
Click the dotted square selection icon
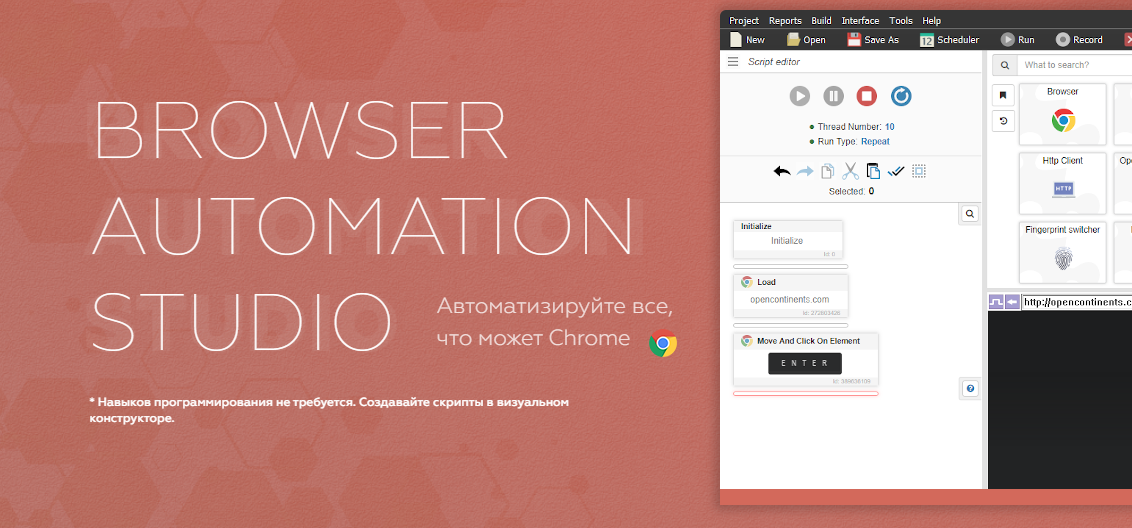[x=919, y=171]
